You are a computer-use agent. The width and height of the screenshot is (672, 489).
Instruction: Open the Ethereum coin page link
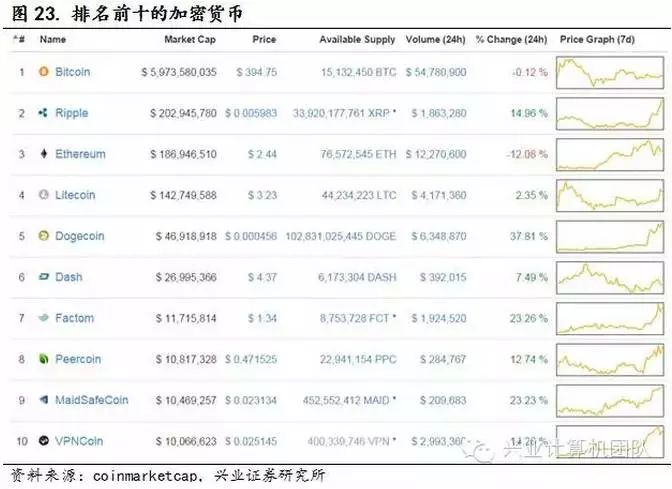(x=80, y=154)
